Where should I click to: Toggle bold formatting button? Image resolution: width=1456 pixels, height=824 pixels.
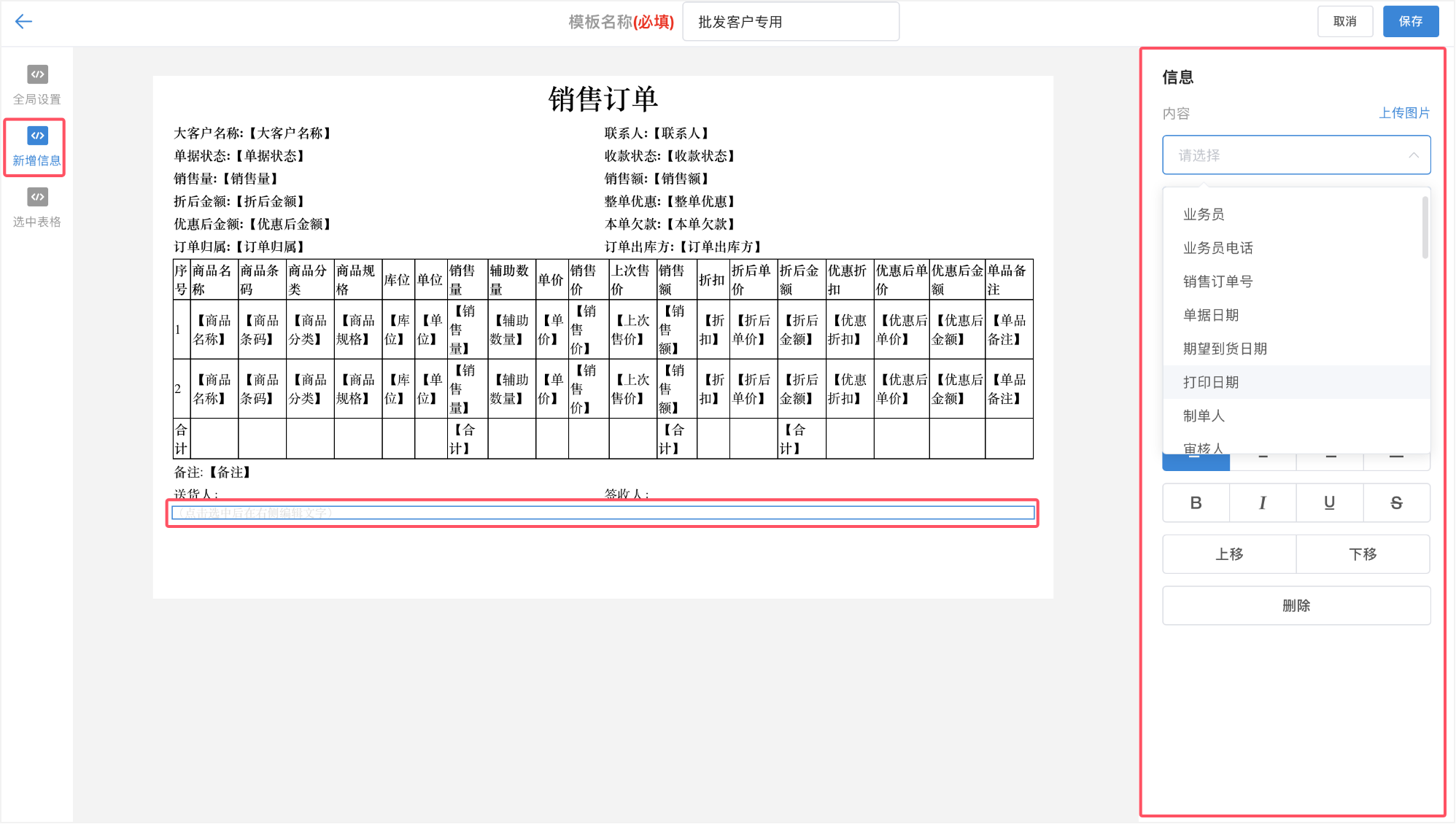pos(1196,502)
